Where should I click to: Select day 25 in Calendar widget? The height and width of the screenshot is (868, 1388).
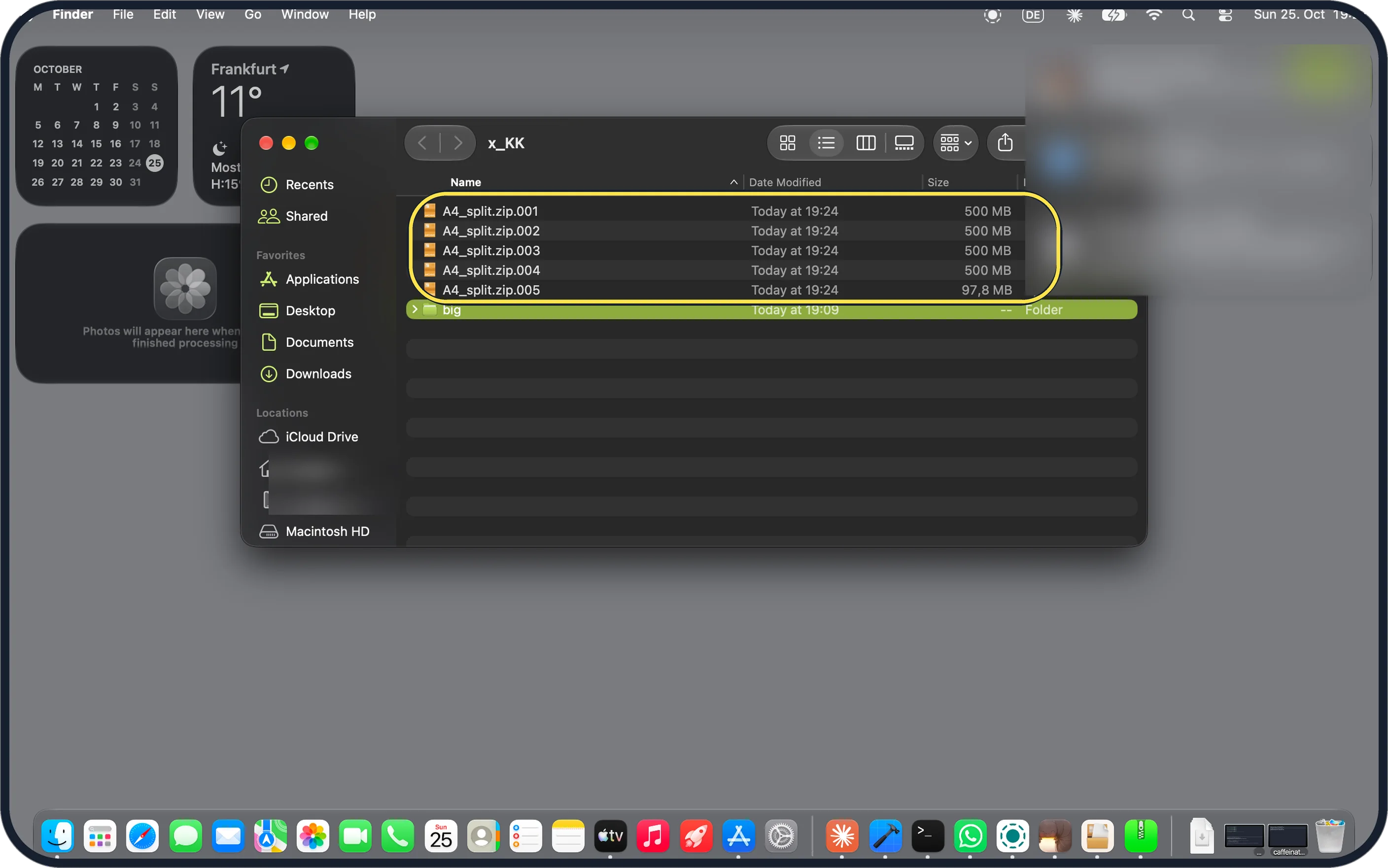click(x=154, y=163)
